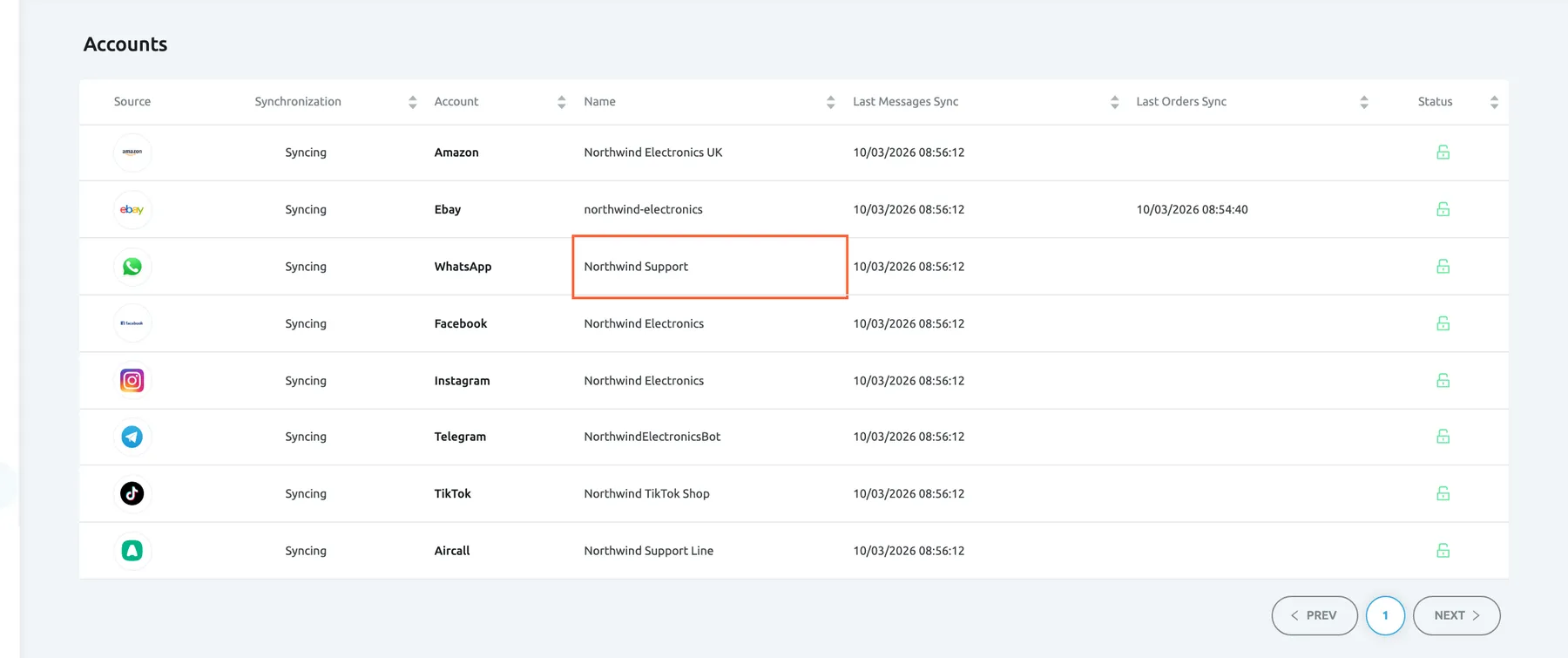This screenshot has width=1568, height=658.
Task: Sort by the Account column arrows
Action: pos(562,102)
